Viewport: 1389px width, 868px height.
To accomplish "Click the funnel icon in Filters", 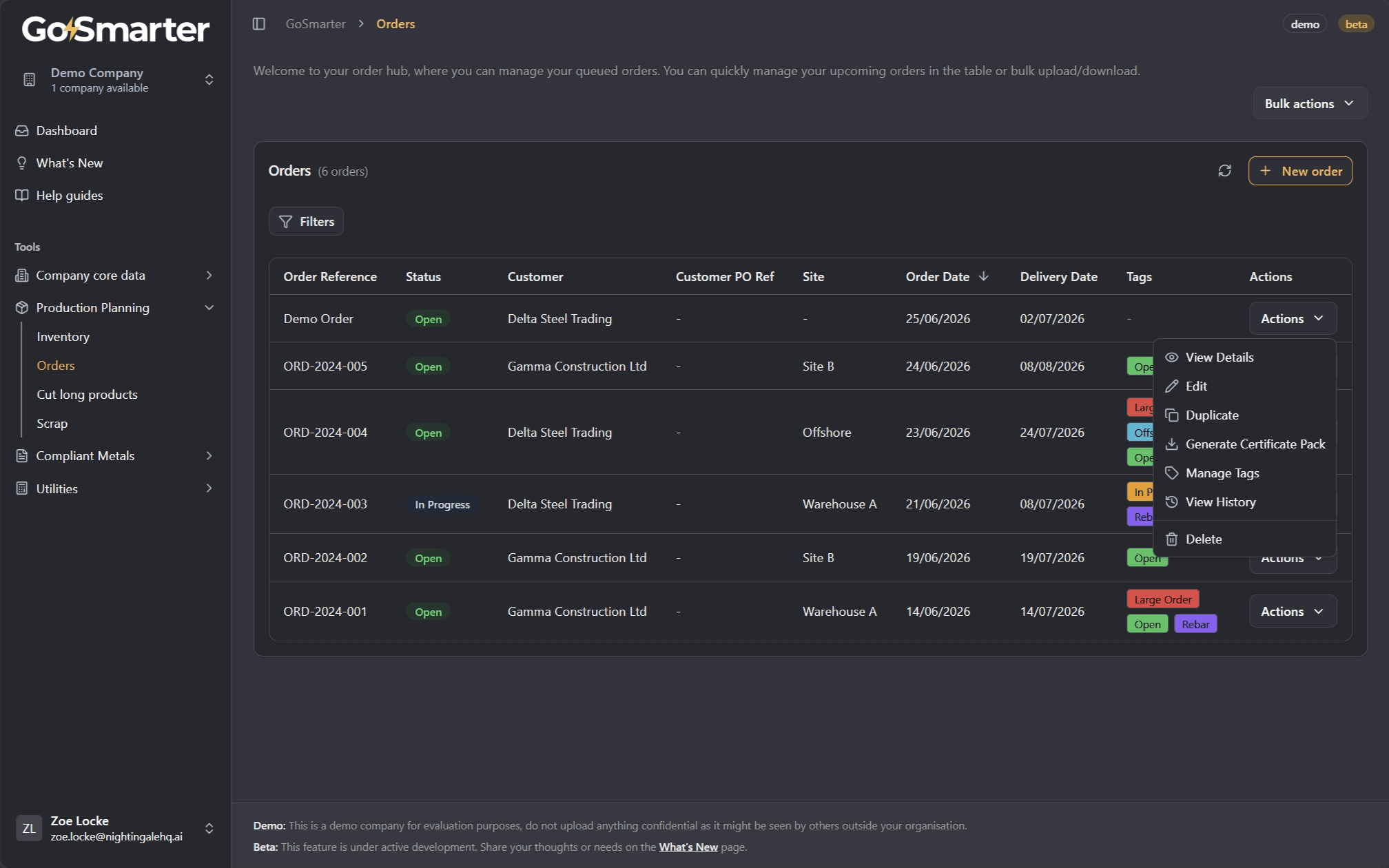I will [x=285, y=222].
